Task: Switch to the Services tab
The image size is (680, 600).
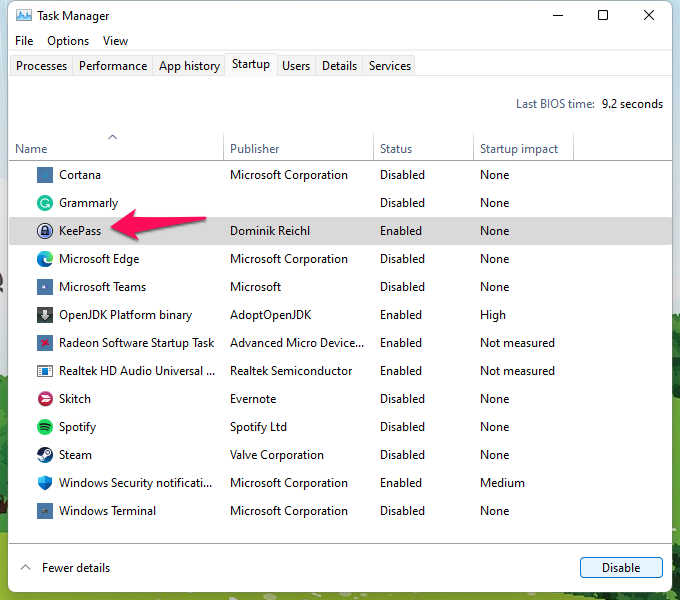Action: coord(389,66)
